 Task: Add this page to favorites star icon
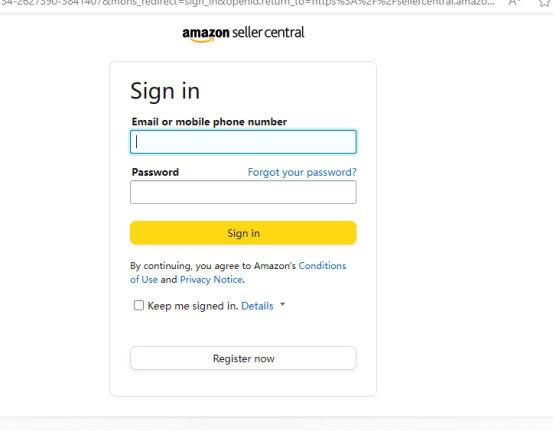544,3
